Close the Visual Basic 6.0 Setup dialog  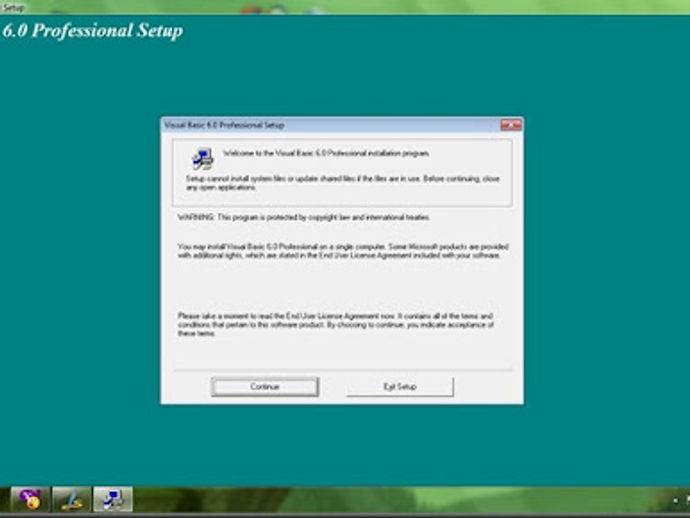(x=511, y=125)
